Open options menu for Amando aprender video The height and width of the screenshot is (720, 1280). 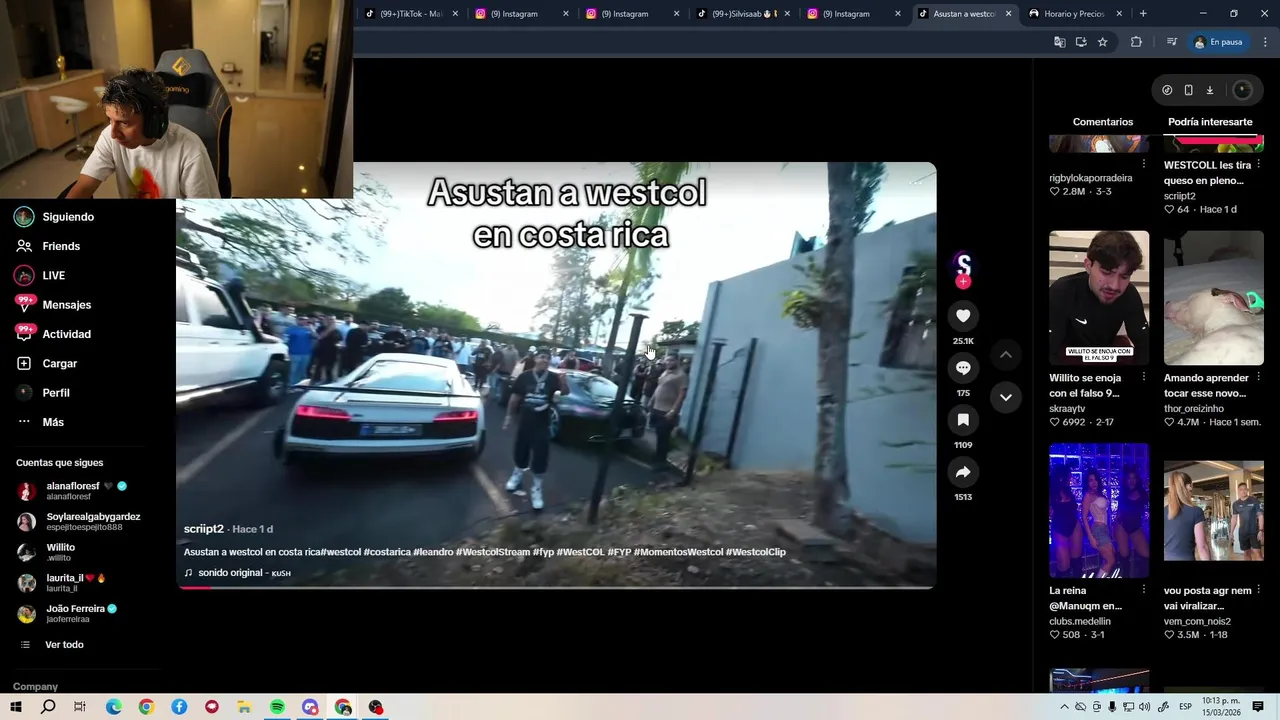click(x=1258, y=377)
